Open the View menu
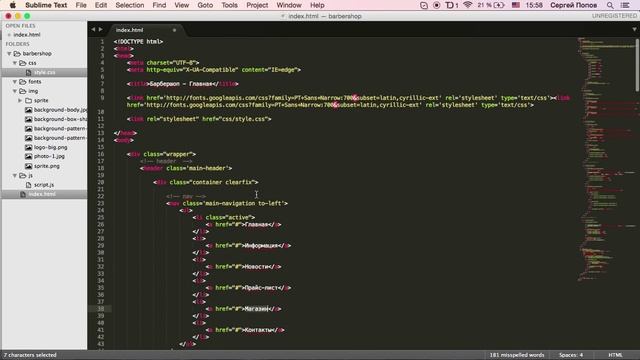This screenshot has width=640, height=360. click(181, 5)
